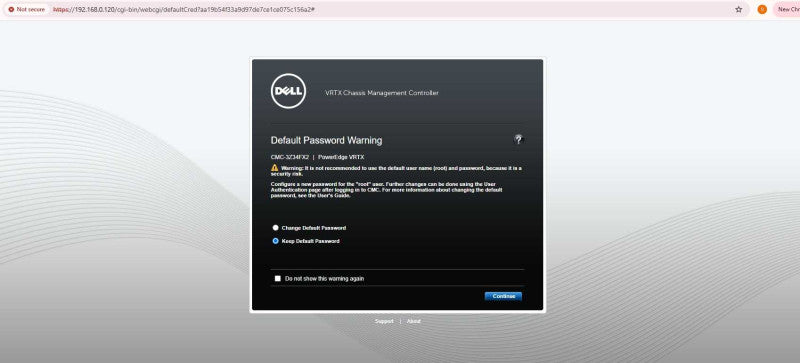800x363 pixels.
Task: Click the New Chrome update button
Action: coord(787,9)
